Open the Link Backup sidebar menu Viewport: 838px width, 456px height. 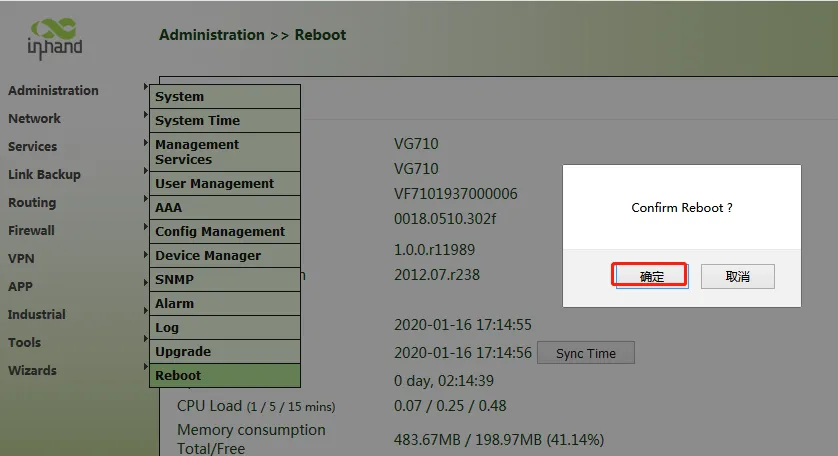(x=44, y=174)
